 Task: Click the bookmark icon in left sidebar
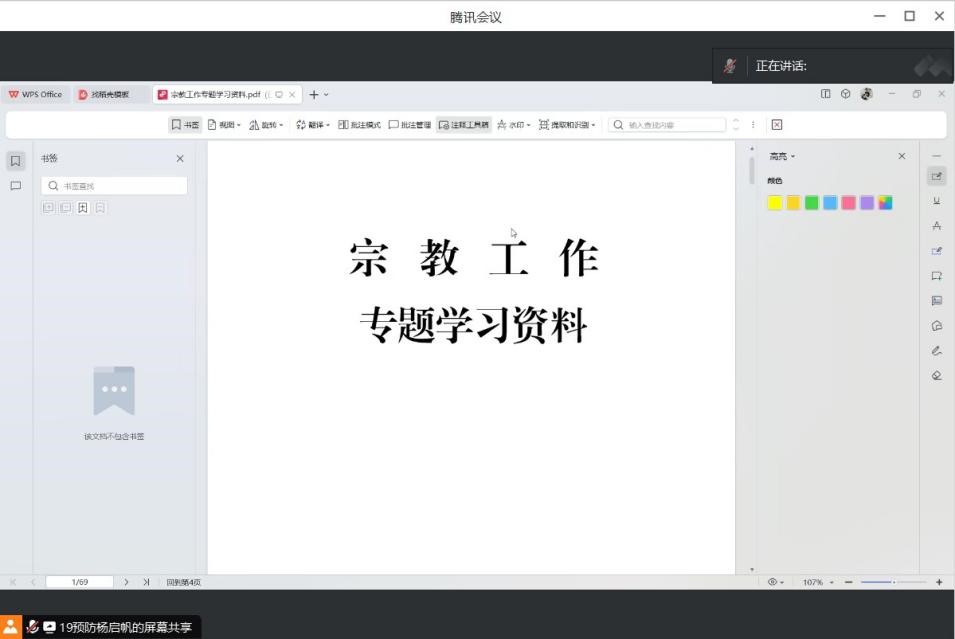16,161
